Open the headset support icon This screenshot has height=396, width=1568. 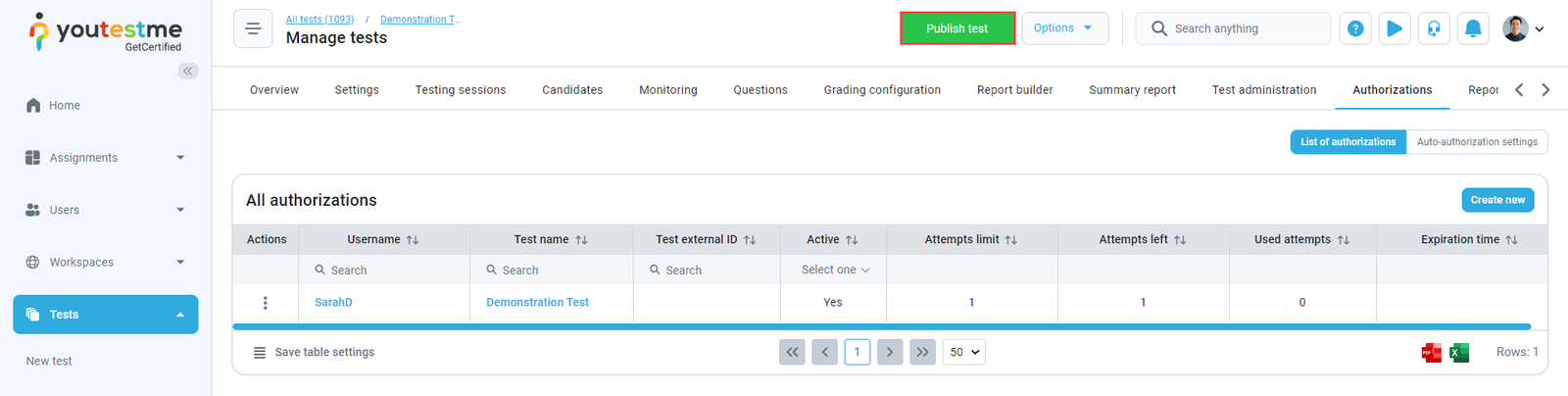(x=1434, y=28)
